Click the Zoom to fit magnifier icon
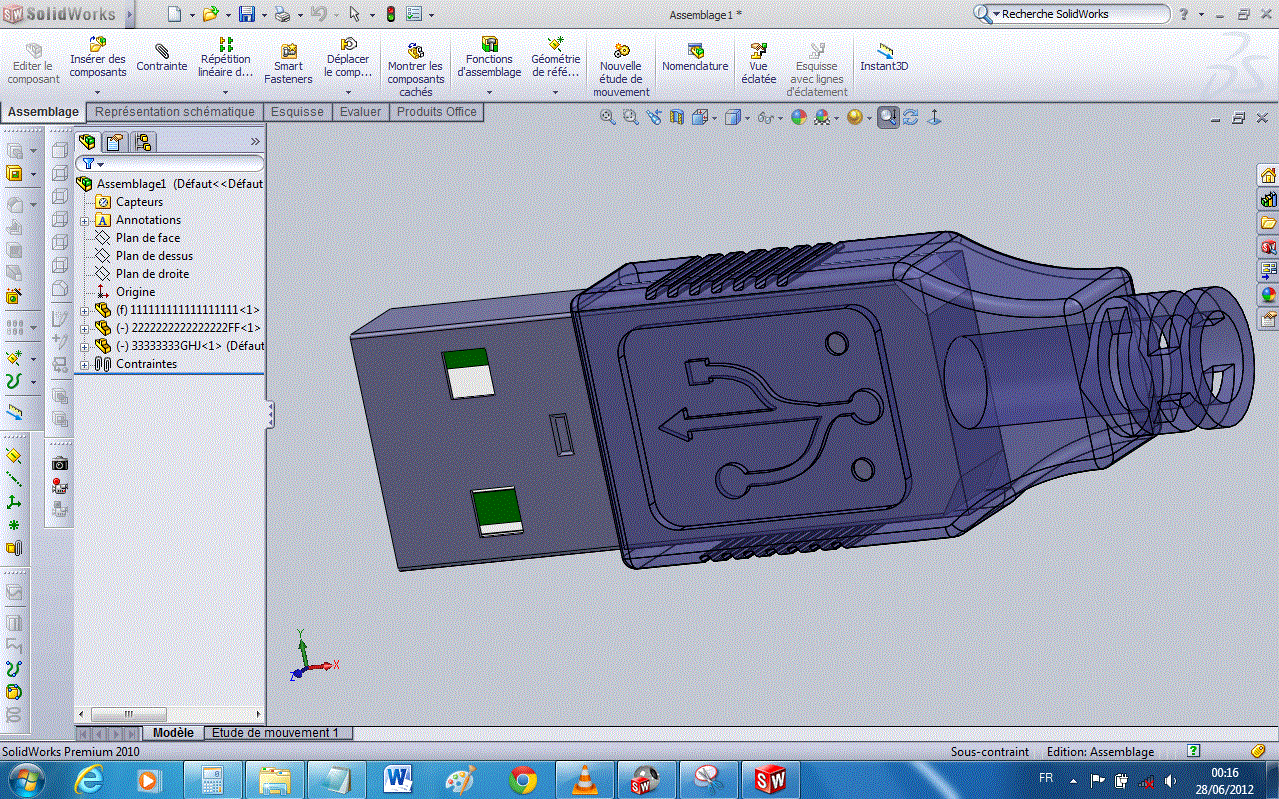Viewport: 1279px width, 799px height. tap(608, 118)
